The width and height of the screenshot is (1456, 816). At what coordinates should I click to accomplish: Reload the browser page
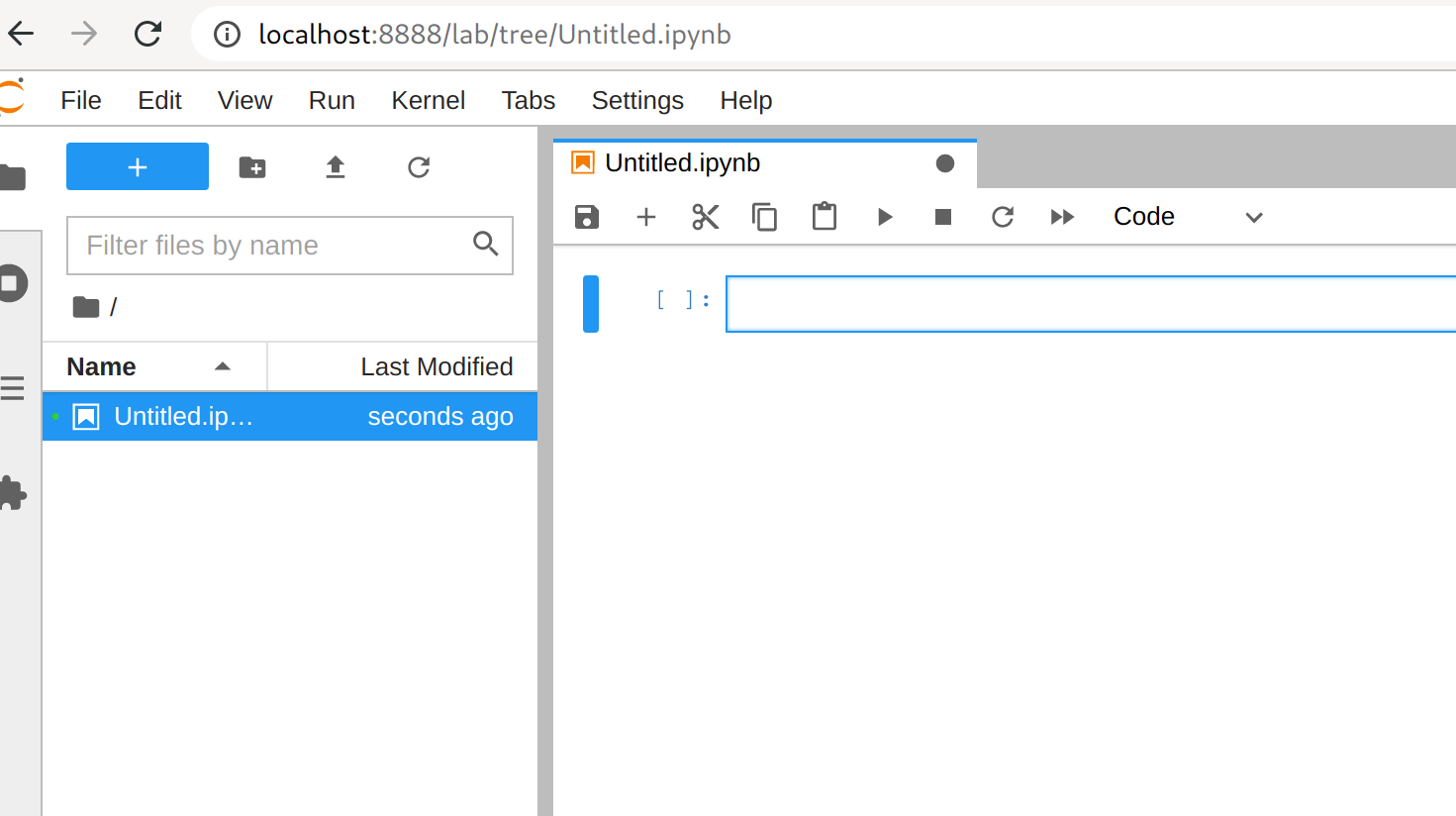click(x=148, y=34)
